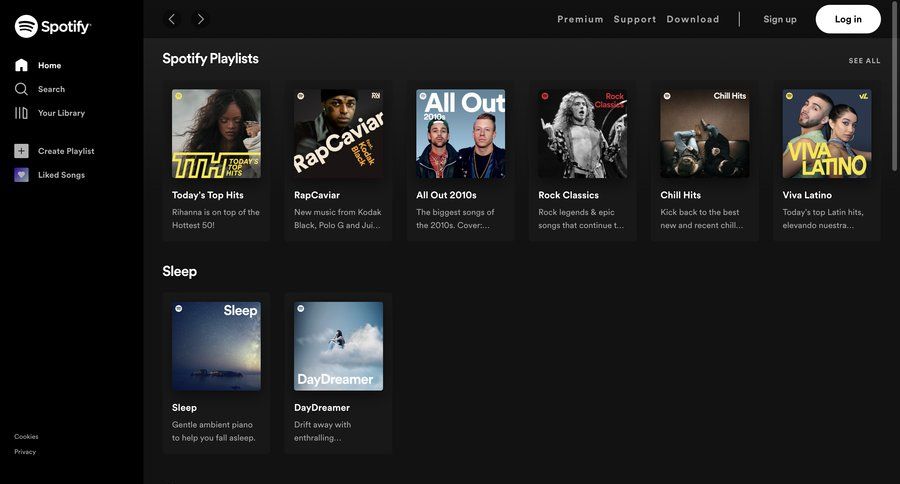900x484 pixels.
Task: Click the Download link
Action: click(x=693, y=19)
